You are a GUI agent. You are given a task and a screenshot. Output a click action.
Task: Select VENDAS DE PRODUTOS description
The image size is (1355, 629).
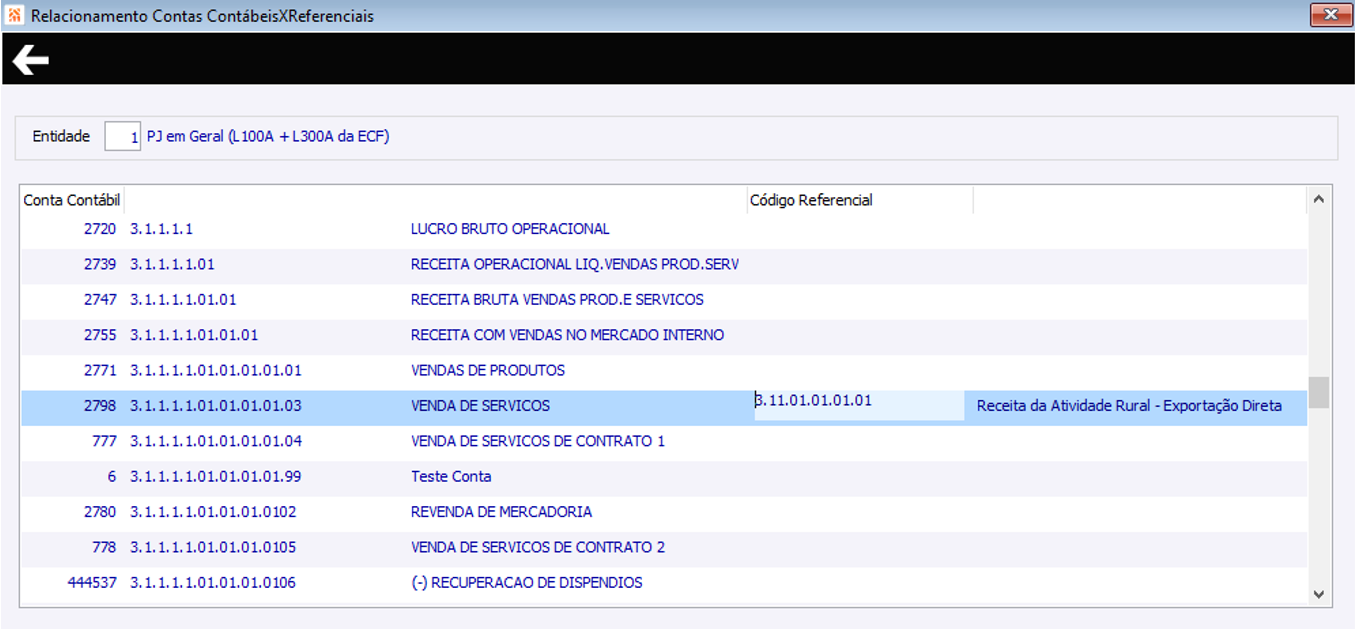[488, 370]
